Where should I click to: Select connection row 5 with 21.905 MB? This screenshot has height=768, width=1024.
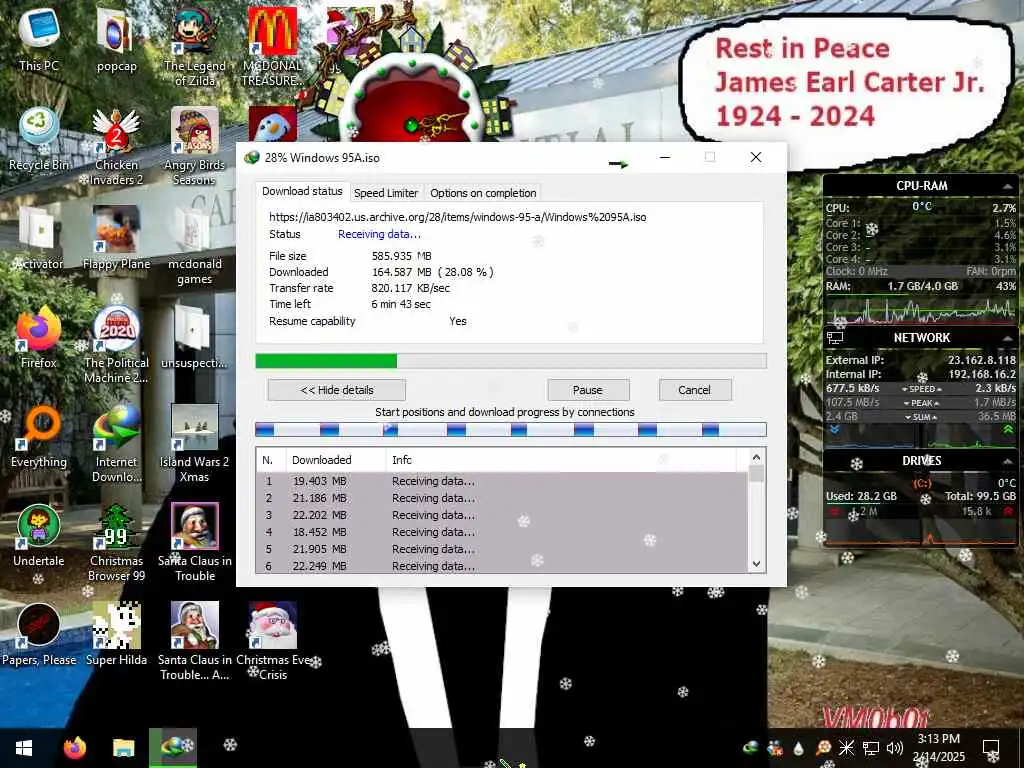point(502,549)
